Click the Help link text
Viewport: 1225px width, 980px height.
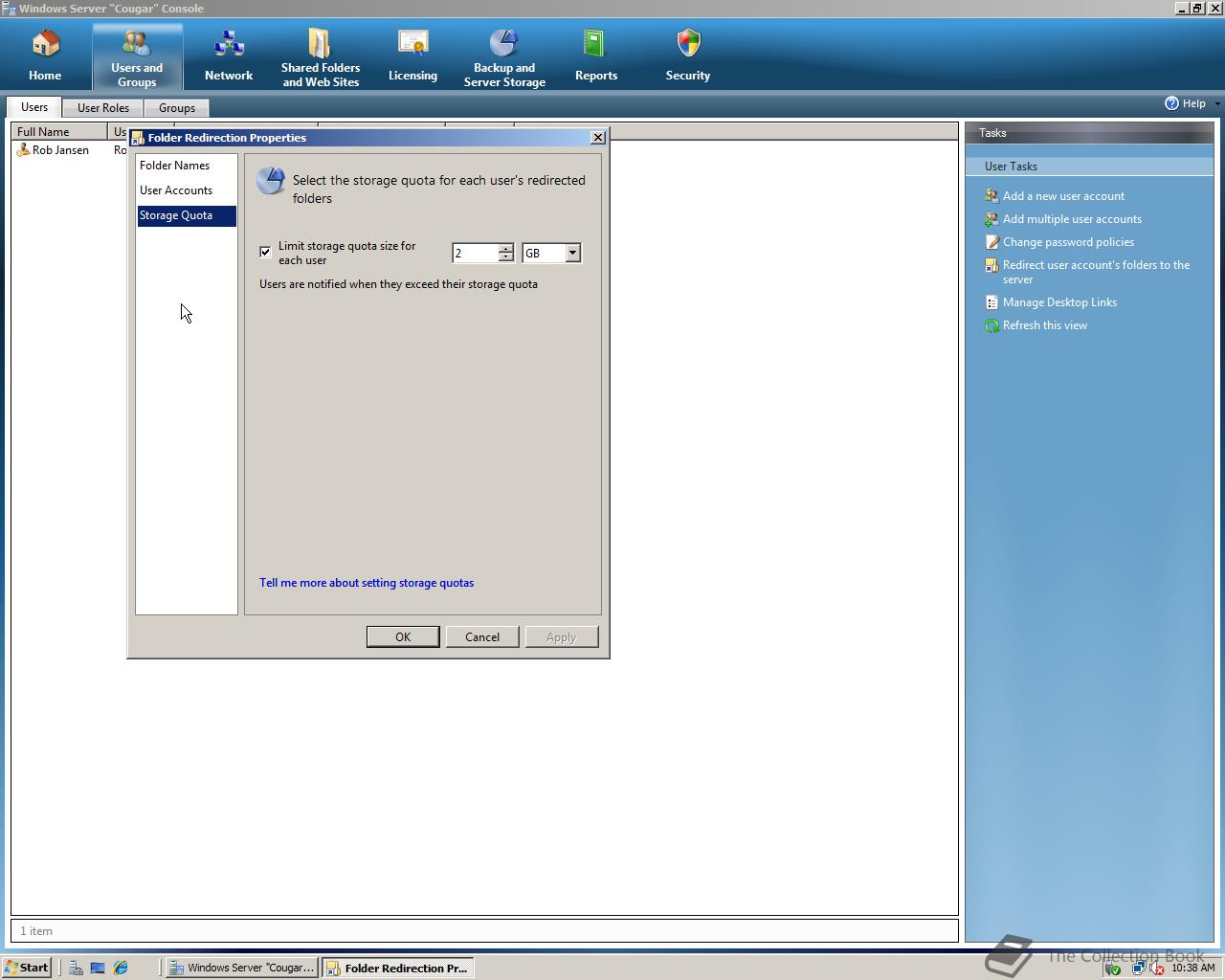point(1193,103)
